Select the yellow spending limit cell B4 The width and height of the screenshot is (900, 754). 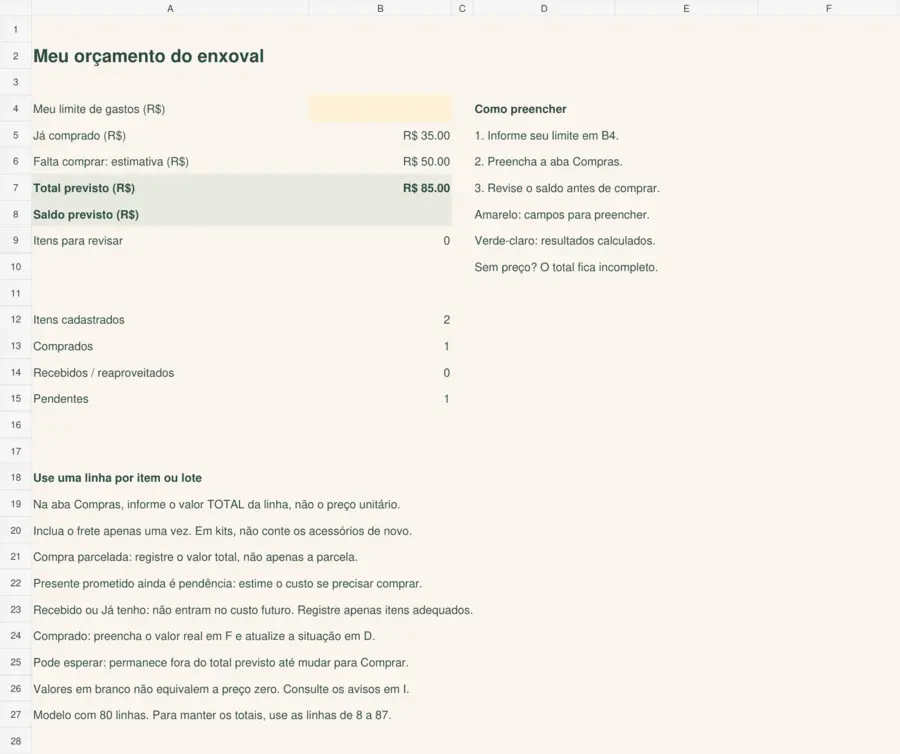(x=380, y=109)
